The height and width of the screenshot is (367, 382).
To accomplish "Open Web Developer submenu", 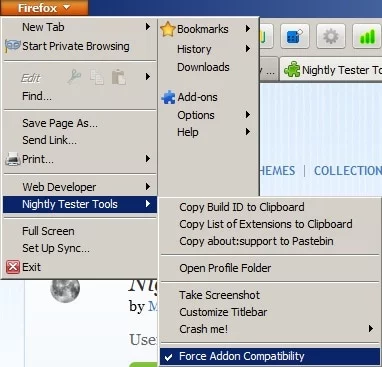I will 79,187.
